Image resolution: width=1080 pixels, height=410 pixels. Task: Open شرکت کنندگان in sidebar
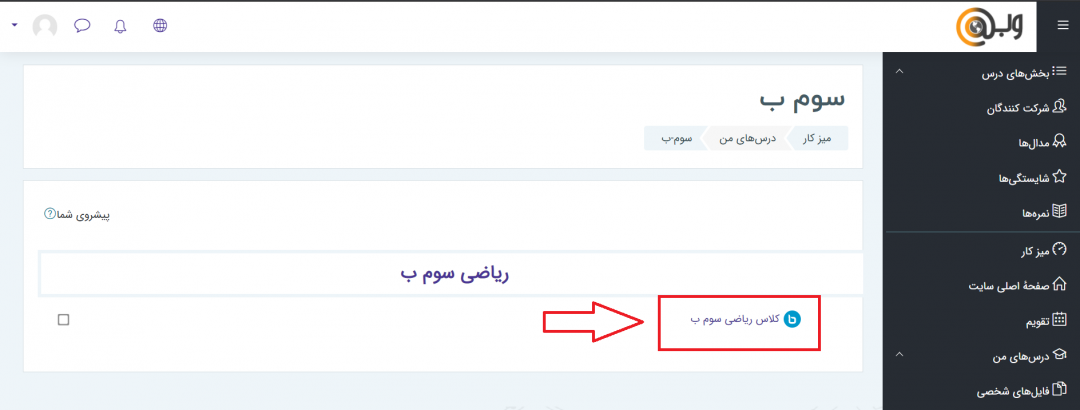point(1027,107)
